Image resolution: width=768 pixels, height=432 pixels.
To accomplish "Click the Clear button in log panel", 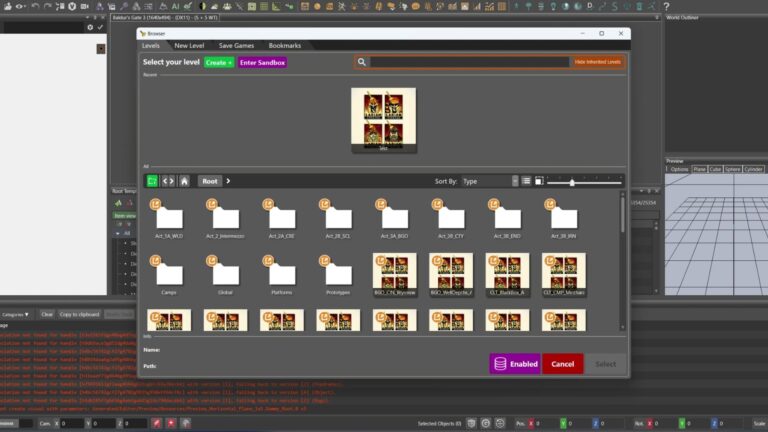I will 47,314.
